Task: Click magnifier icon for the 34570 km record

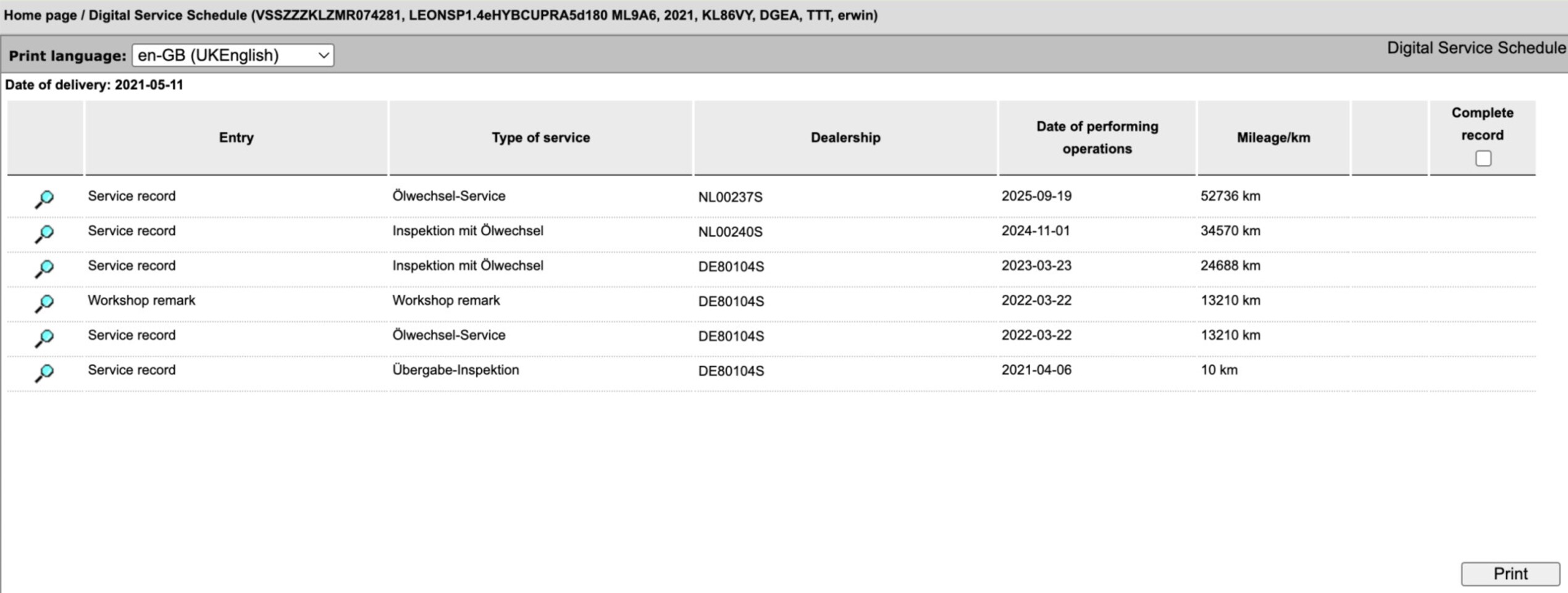Action: pyautogui.click(x=44, y=233)
